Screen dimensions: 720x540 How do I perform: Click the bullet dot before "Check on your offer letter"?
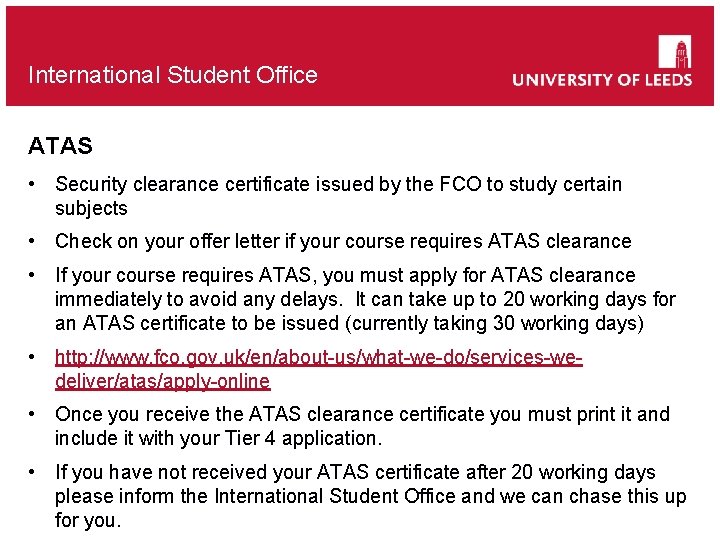tap(34, 241)
